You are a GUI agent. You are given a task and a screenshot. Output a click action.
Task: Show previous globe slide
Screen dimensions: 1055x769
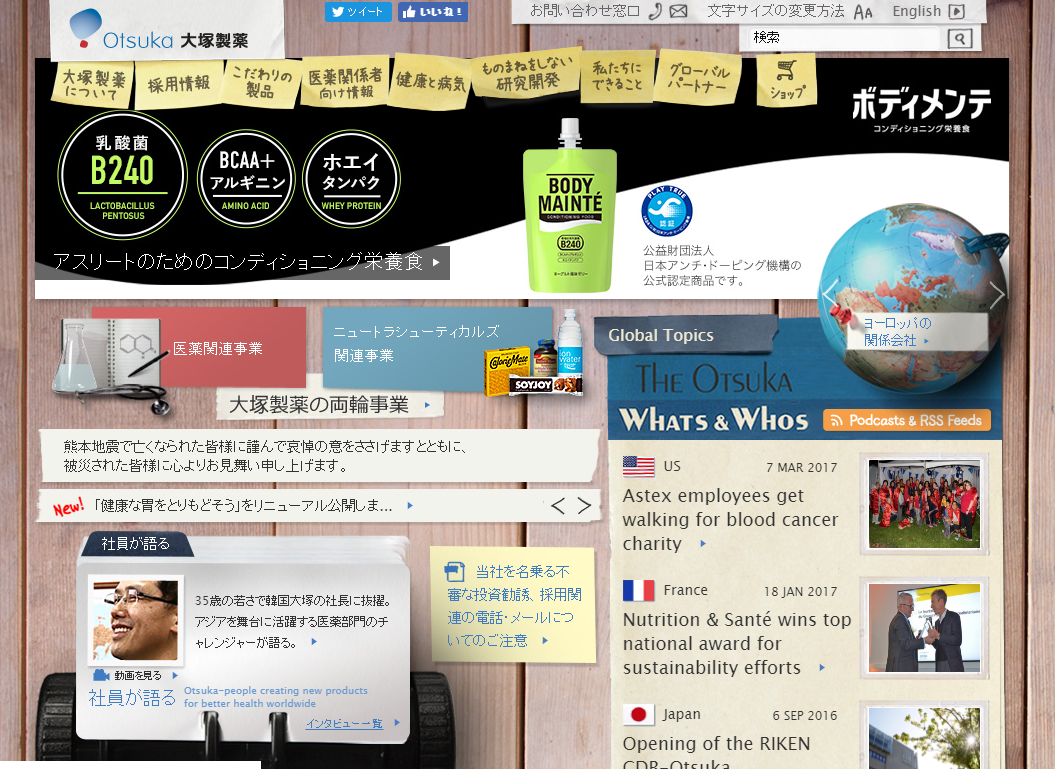click(x=830, y=293)
